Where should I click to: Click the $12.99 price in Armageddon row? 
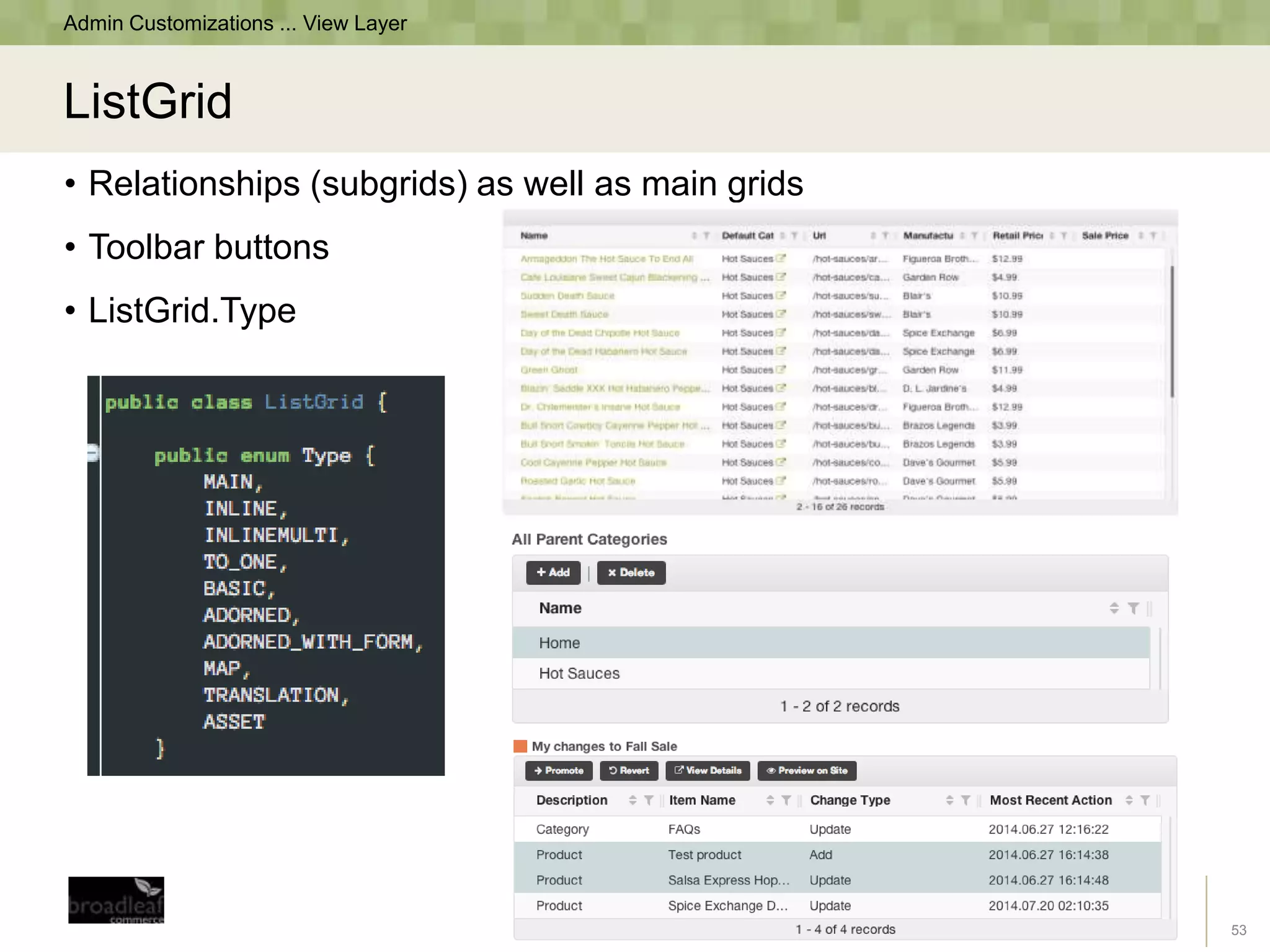click(x=1007, y=259)
